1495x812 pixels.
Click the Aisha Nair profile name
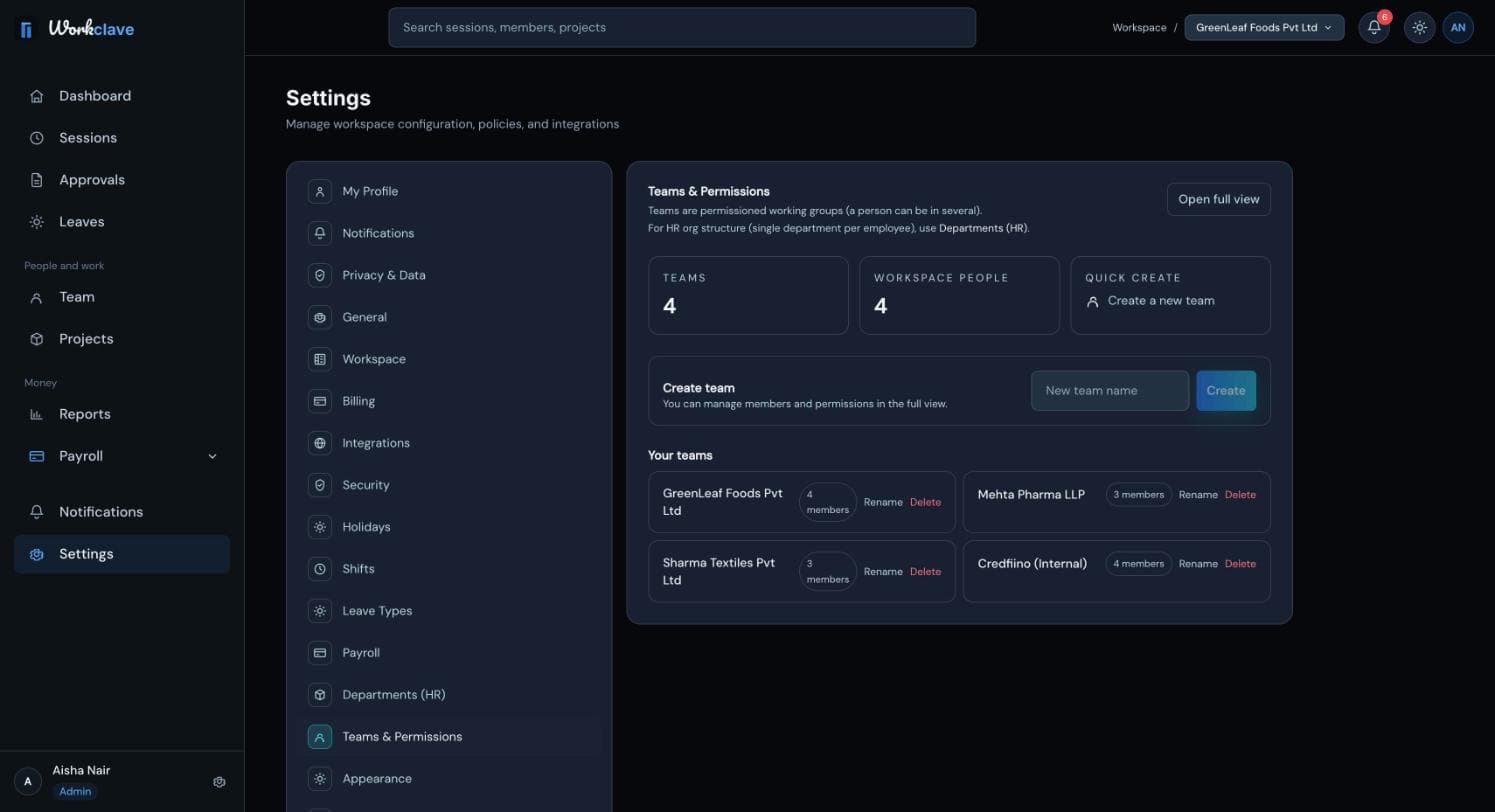(x=81, y=770)
